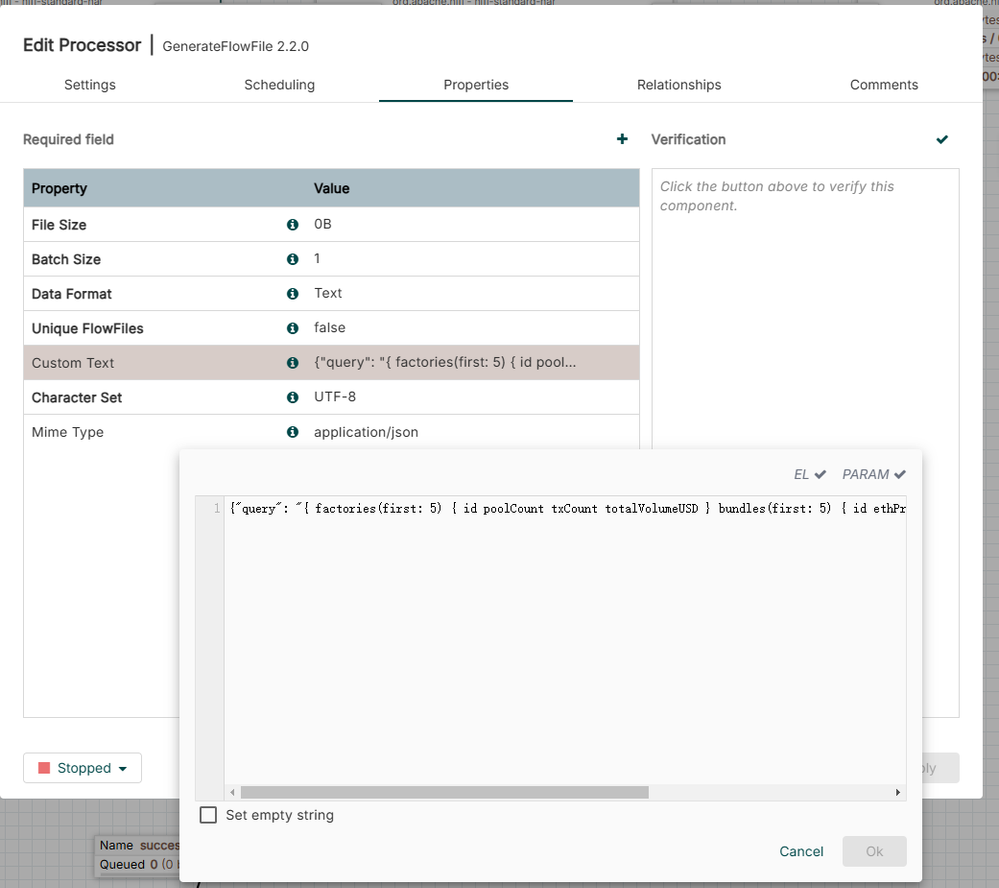
Task: Click the Custom Text info icon
Action: coord(293,363)
